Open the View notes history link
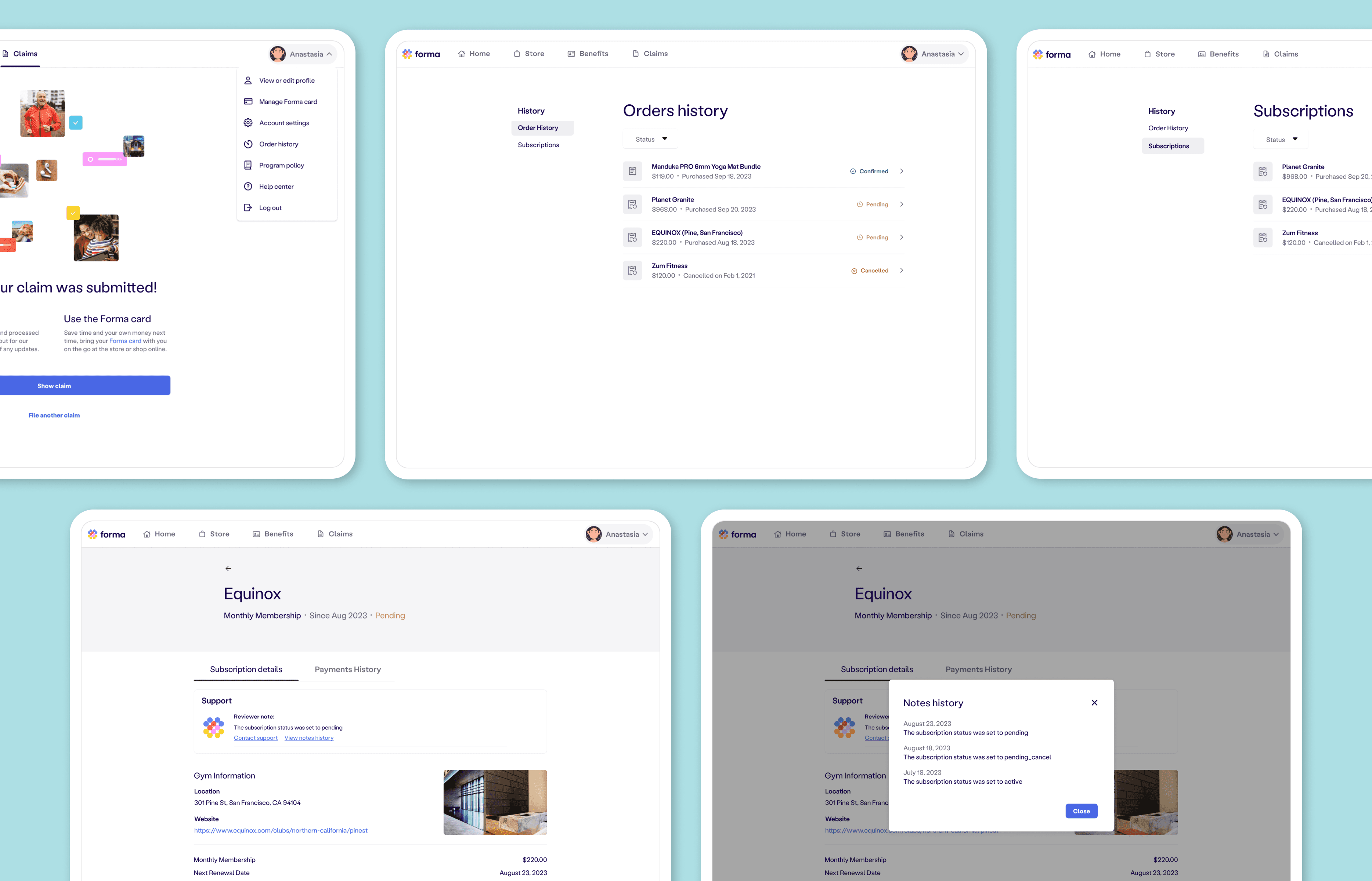This screenshot has width=1372, height=881. tap(309, 738)
